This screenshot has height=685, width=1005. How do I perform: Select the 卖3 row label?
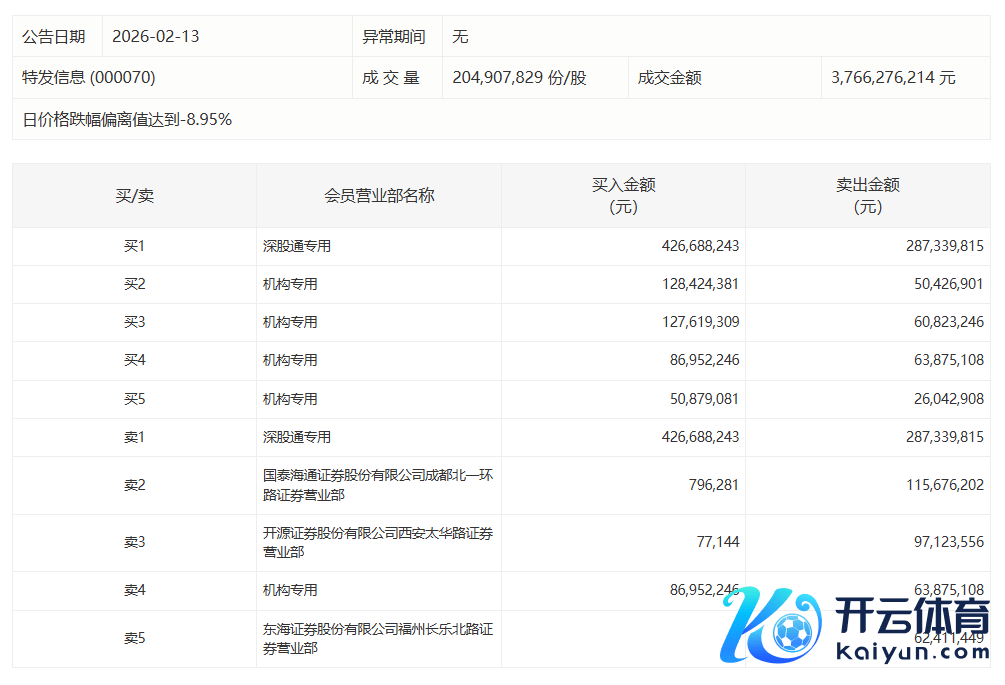(134, 542)
